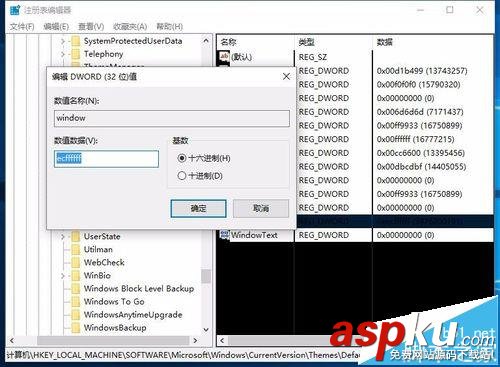Viewport: 500px width, 367px height.
Task: Click the WindowsAnytimeUpgrade folder icon
Action: click(76, 315)
